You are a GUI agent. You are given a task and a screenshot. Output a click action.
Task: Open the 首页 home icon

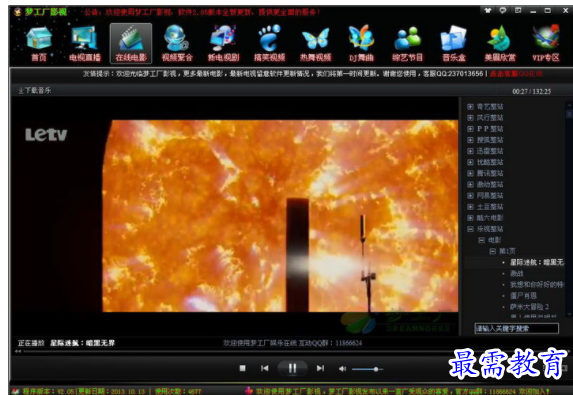pyautogui.click(x=38, y=43)
